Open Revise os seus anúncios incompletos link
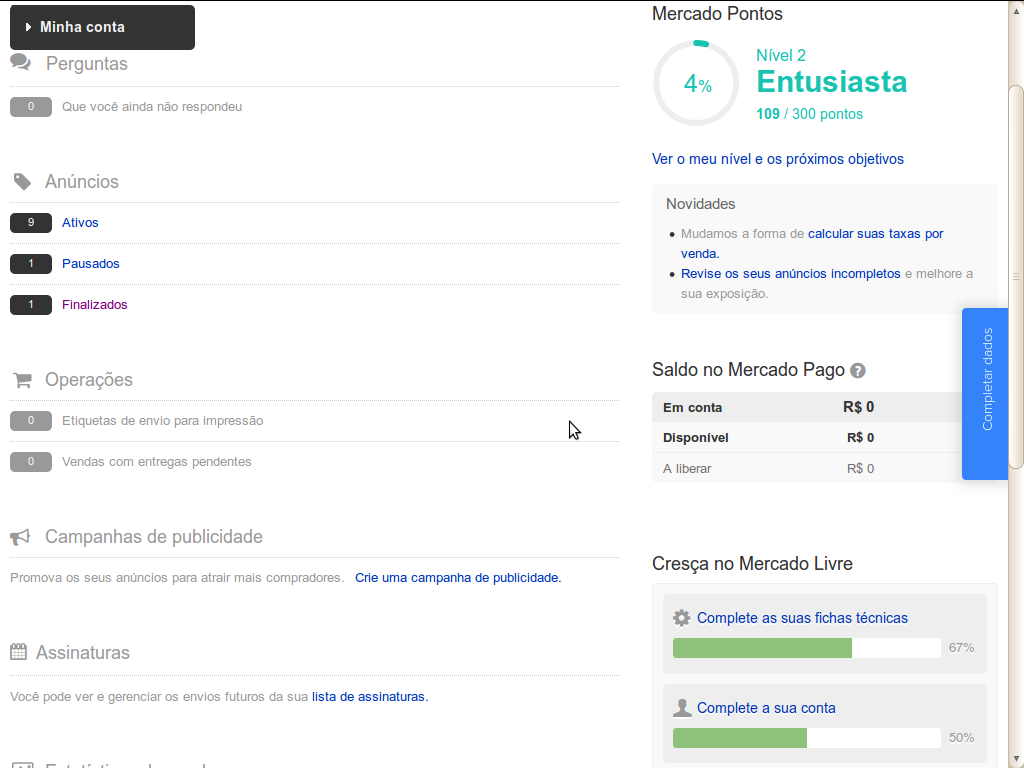1024x768 pixels. (790, 274)
